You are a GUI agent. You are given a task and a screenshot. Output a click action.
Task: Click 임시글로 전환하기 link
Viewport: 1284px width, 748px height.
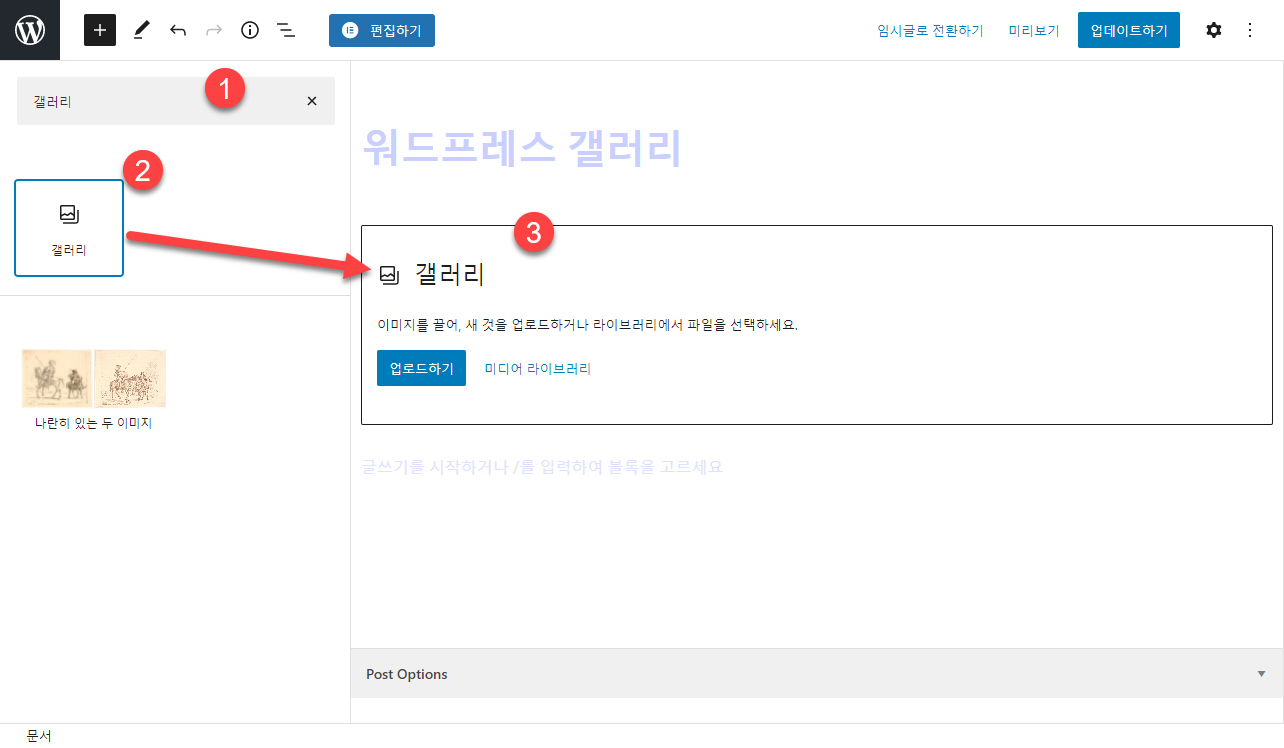[x=930, y=31]
